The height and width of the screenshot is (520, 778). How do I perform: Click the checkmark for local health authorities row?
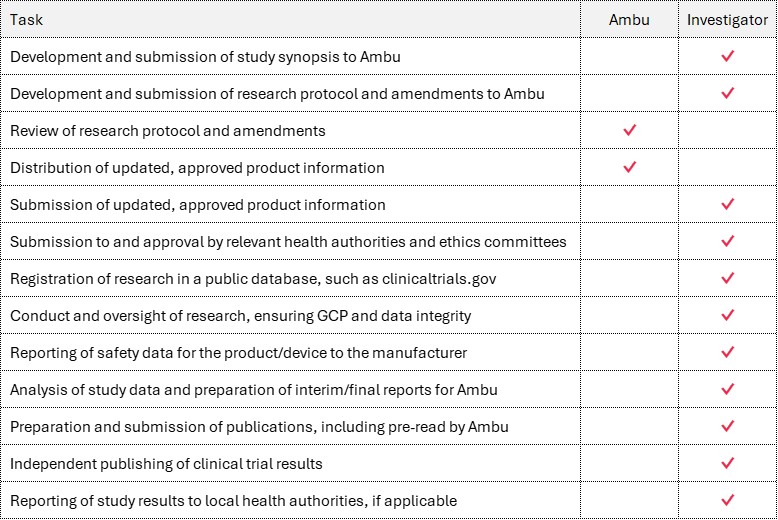[727, 500]
